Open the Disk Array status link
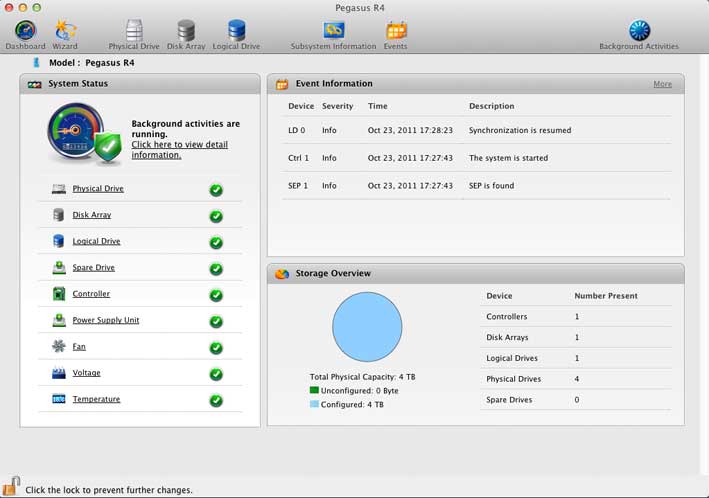709x498 pixels. 92,215
